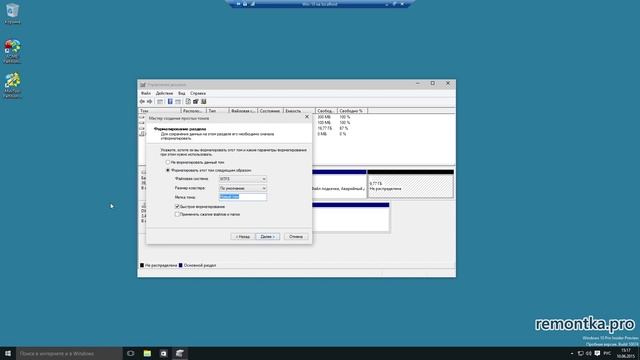This screenshot has height=360, width=640.
Task: Click the last toolbar icon in Disk Management
Action: pos(203,101)
